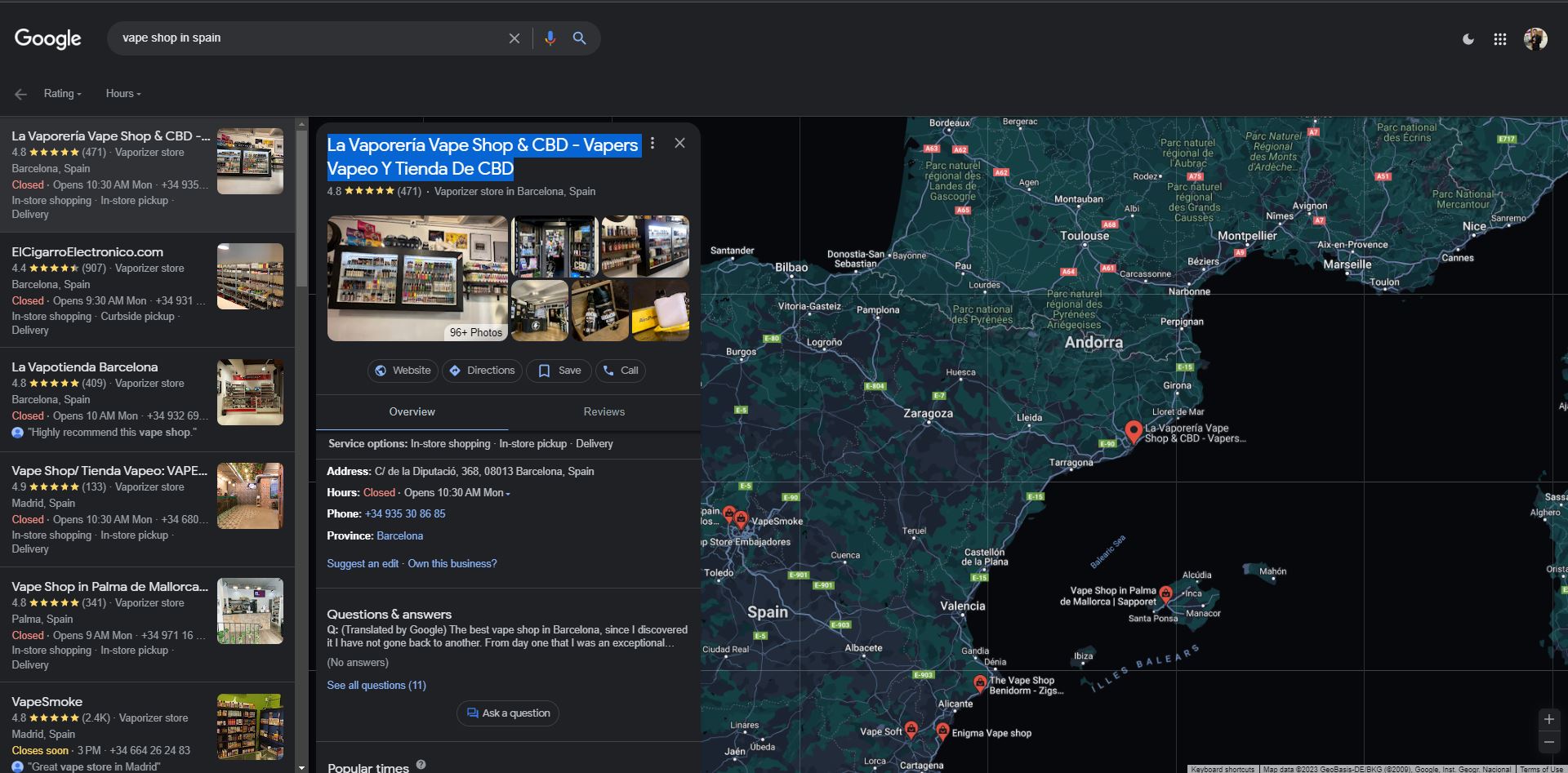Toggle dark theme moon icon

[x=1468, y=39]
